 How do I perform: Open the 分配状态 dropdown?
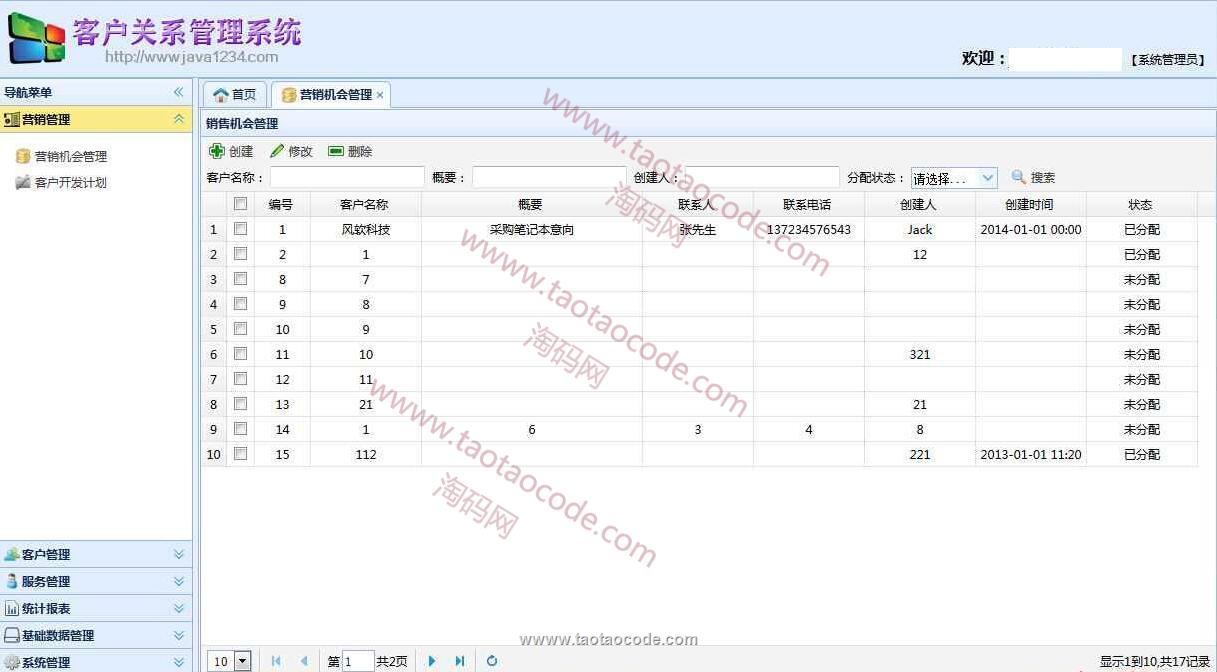[988, 178]
